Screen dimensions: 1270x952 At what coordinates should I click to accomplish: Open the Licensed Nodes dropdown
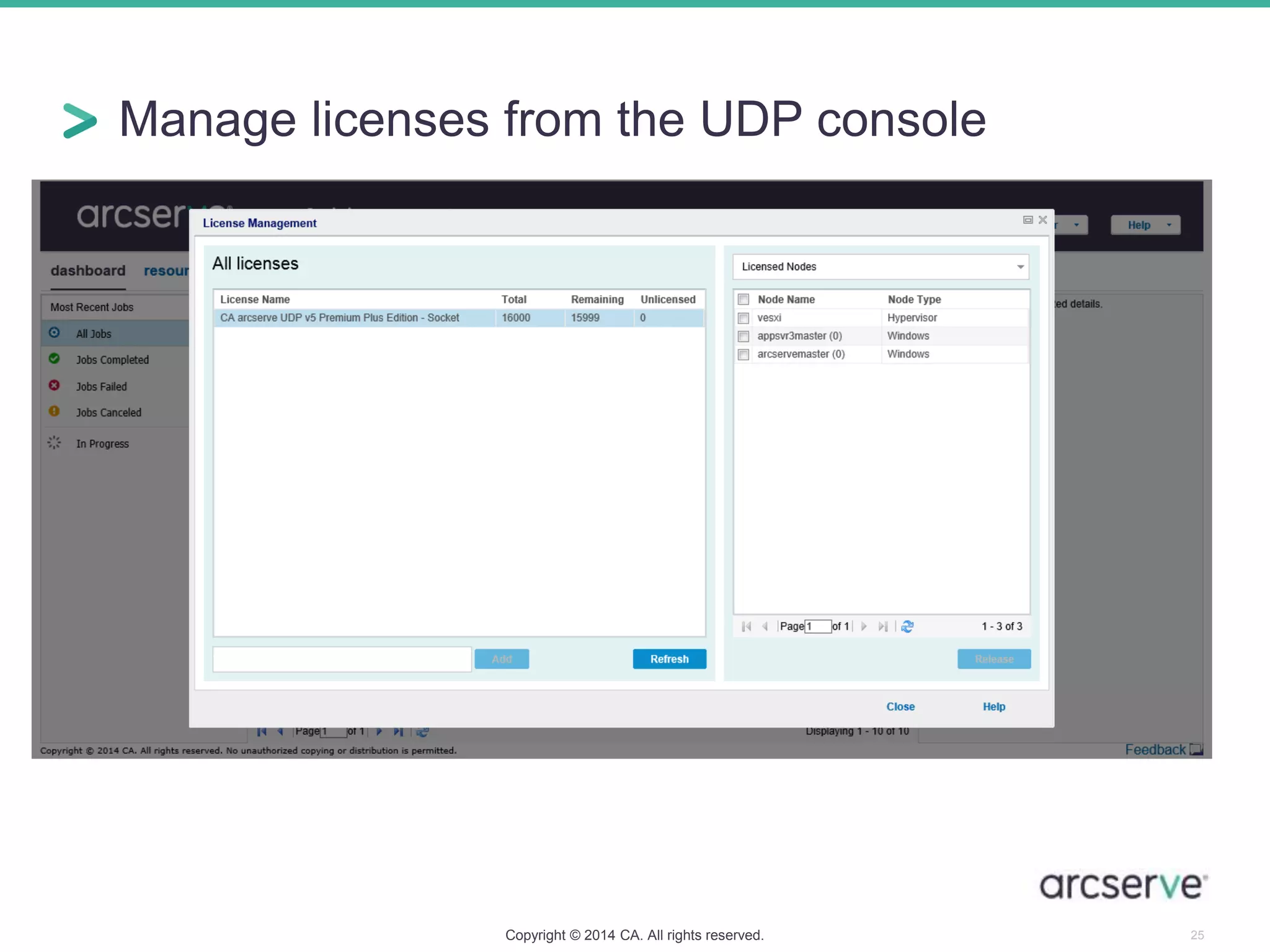point(881,267)
